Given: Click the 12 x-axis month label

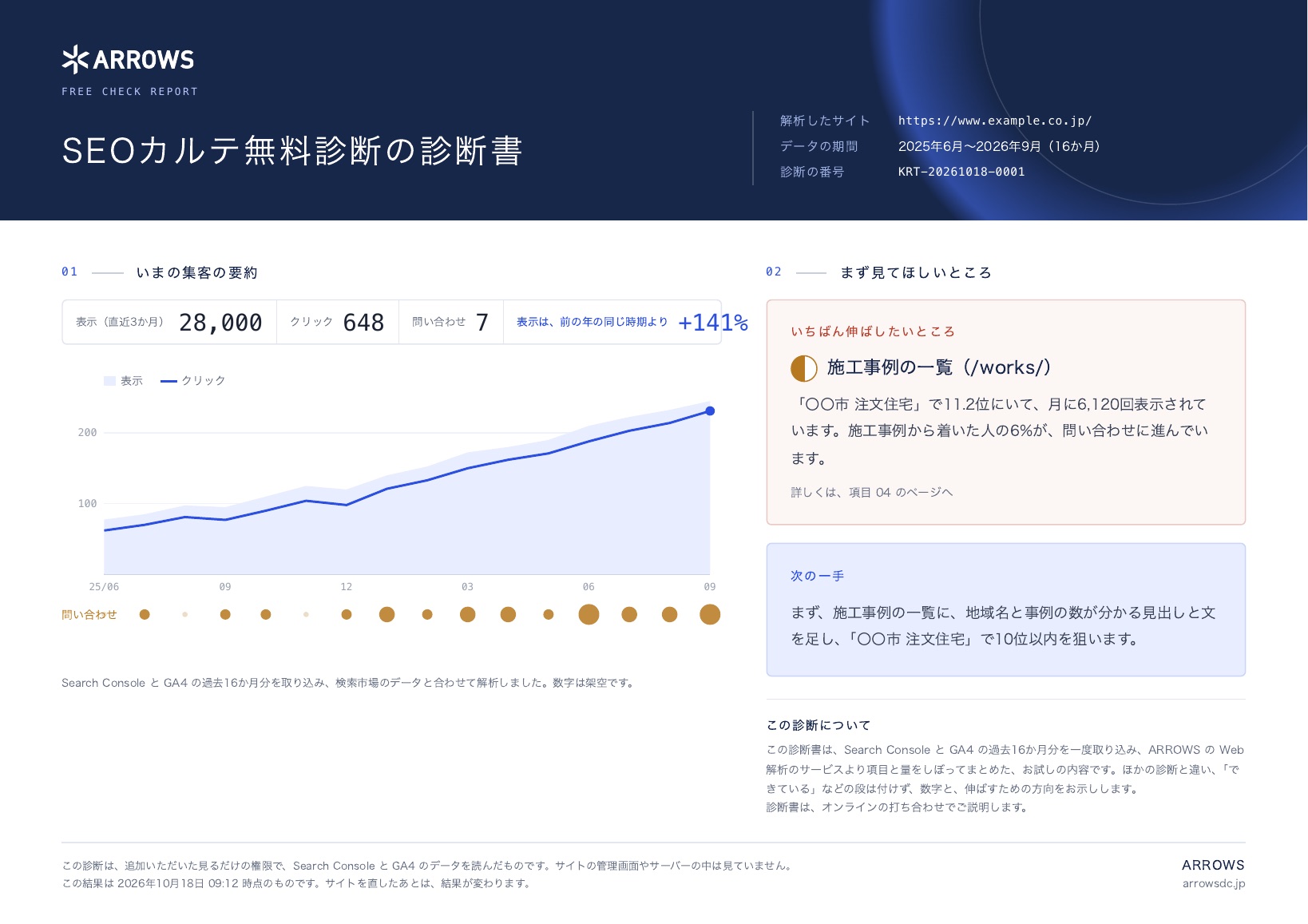Looking at the screenshot, I should pos(347,587).
